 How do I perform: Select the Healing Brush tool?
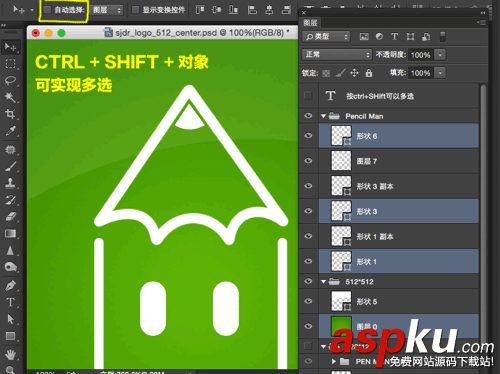tap(11, 149)
